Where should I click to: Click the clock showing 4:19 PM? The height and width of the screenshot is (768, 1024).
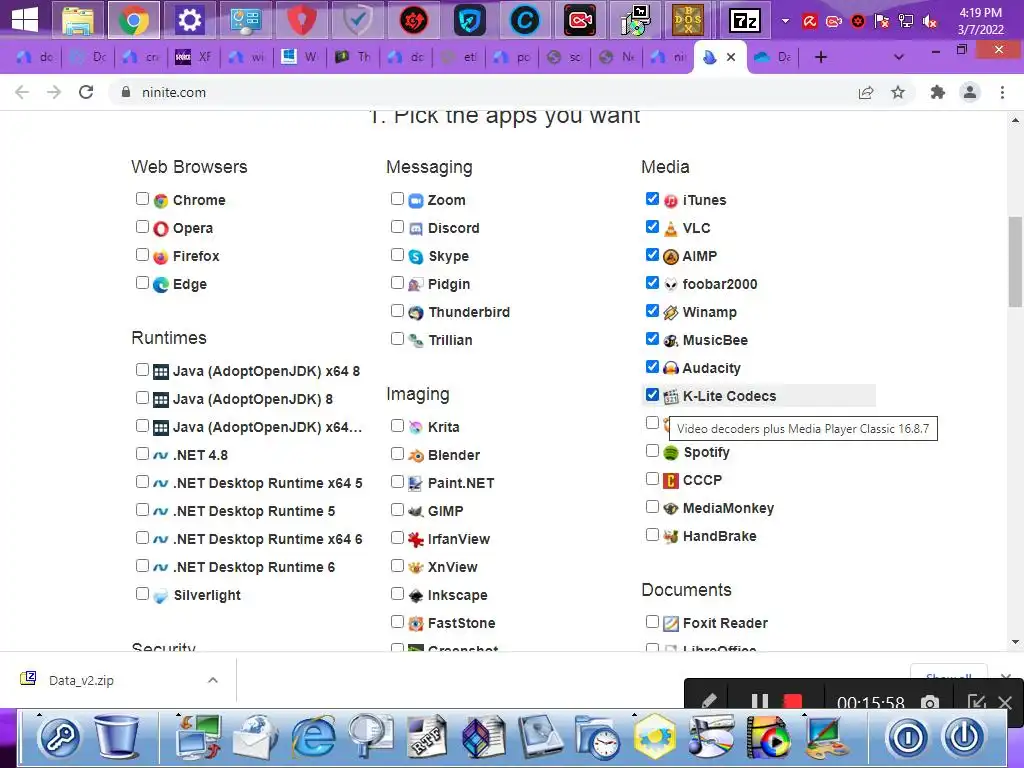980,12
